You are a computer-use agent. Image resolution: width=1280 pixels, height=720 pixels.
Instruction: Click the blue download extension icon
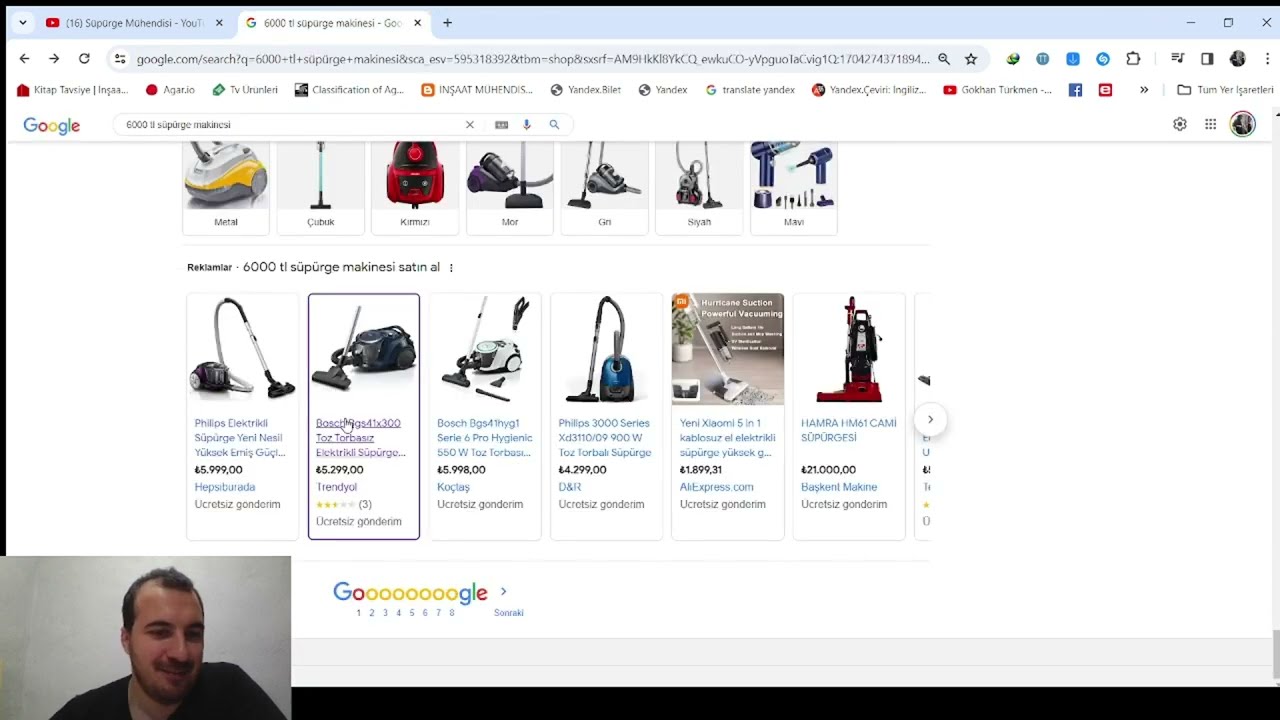coord(1073,59)
